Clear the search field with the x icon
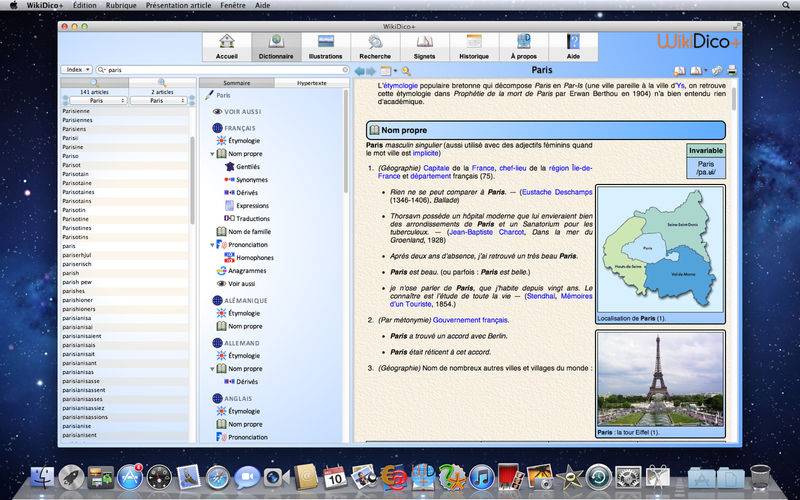800x500 pixels. click(x=345, y=70)
